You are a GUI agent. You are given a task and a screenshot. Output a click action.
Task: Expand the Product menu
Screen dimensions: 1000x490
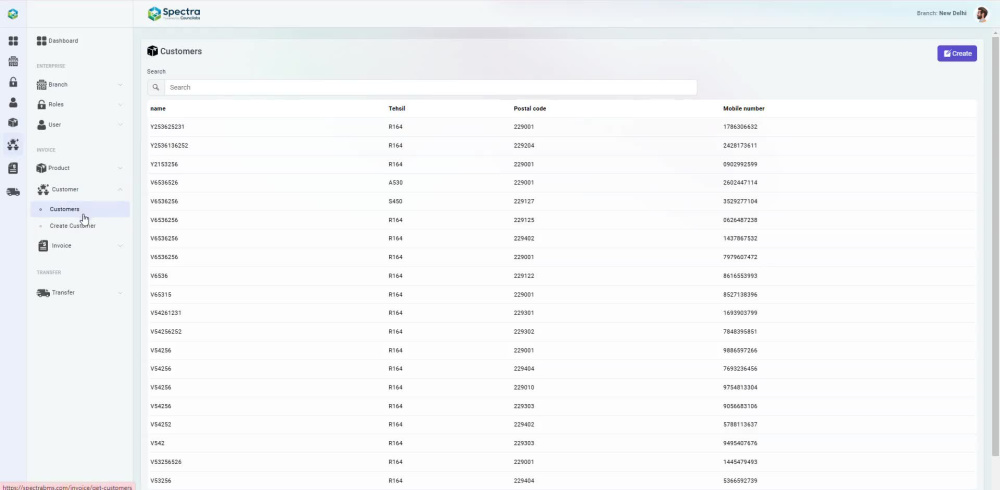[80, 168]
